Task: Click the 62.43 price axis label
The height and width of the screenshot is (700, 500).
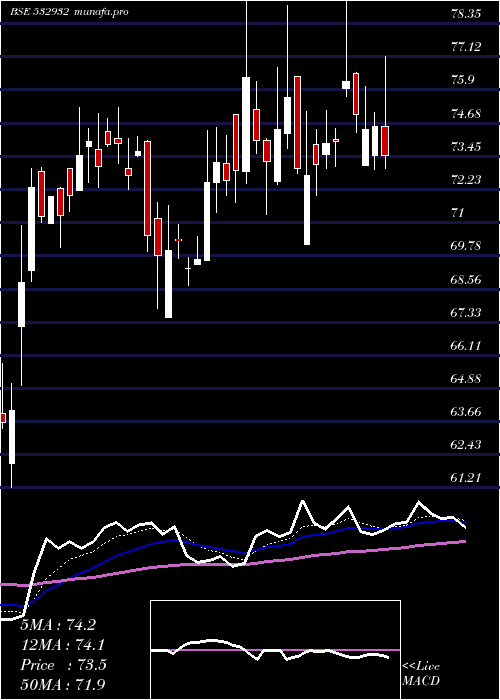Action: tap(466, 445)
